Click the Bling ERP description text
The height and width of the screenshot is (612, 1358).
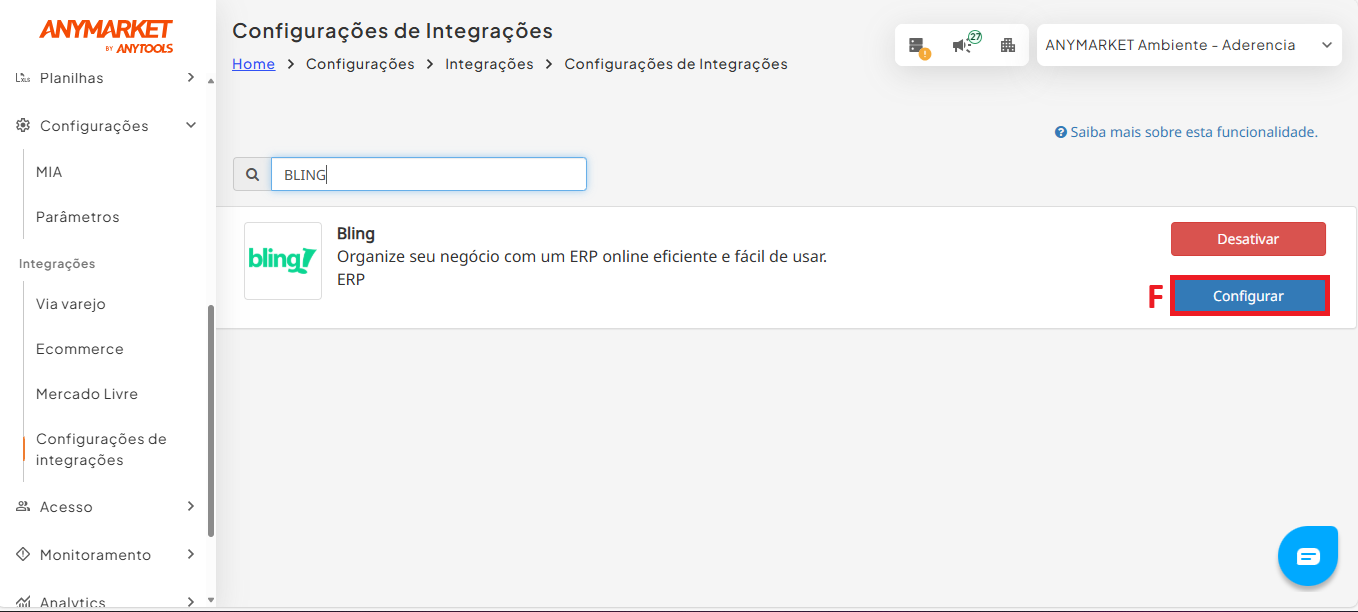(582, 257)
